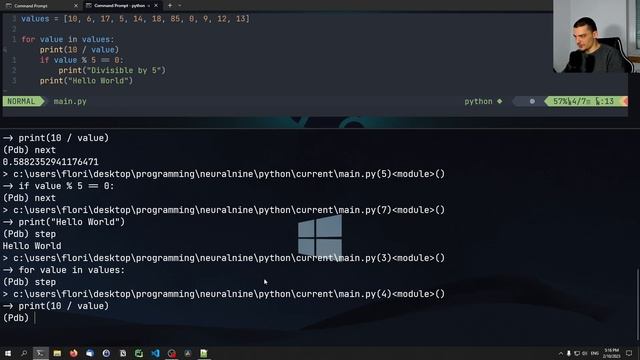Expand the new tab profile dropdown
640x360 pixels.
pyautogui.click(x=180, y=6)
